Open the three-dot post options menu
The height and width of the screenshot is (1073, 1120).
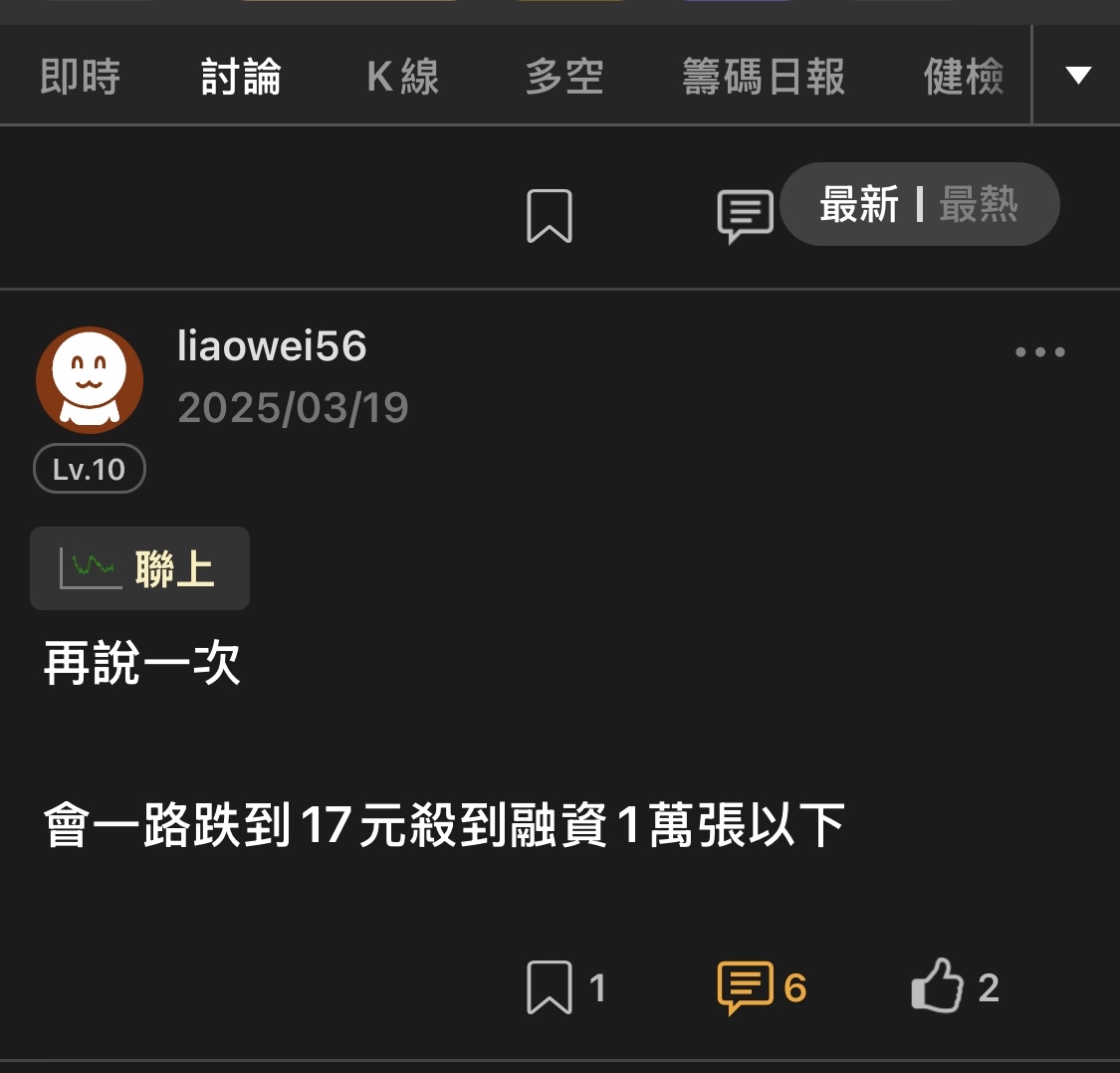tap(1040, 351)
